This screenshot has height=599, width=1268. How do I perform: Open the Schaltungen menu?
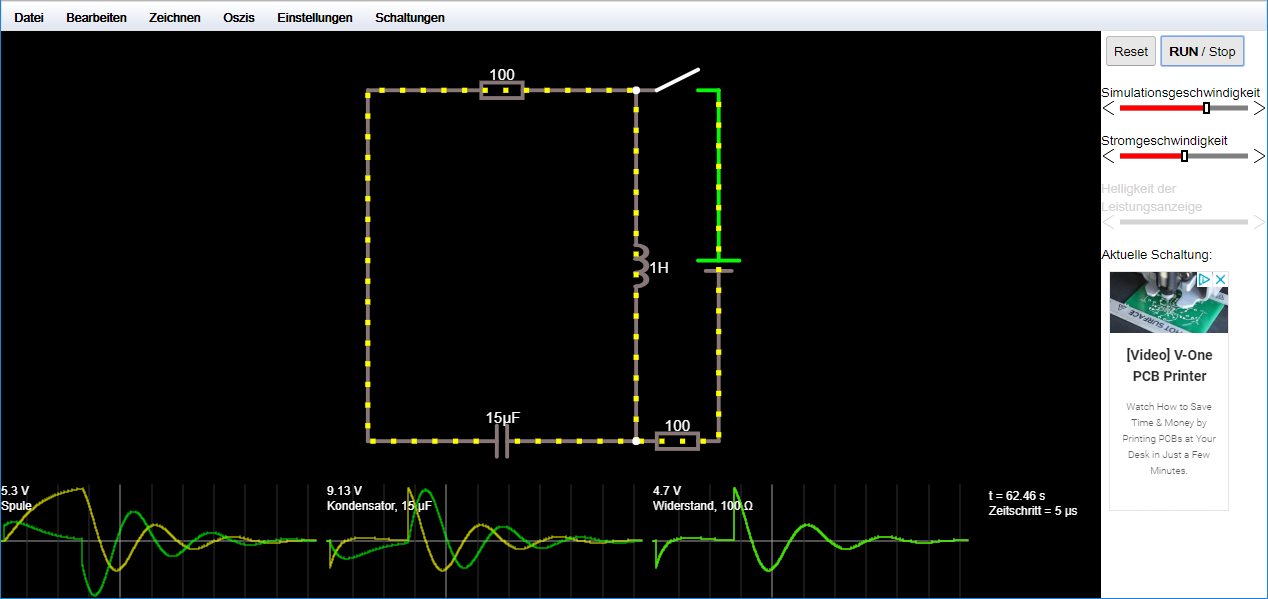coord(409,17)
